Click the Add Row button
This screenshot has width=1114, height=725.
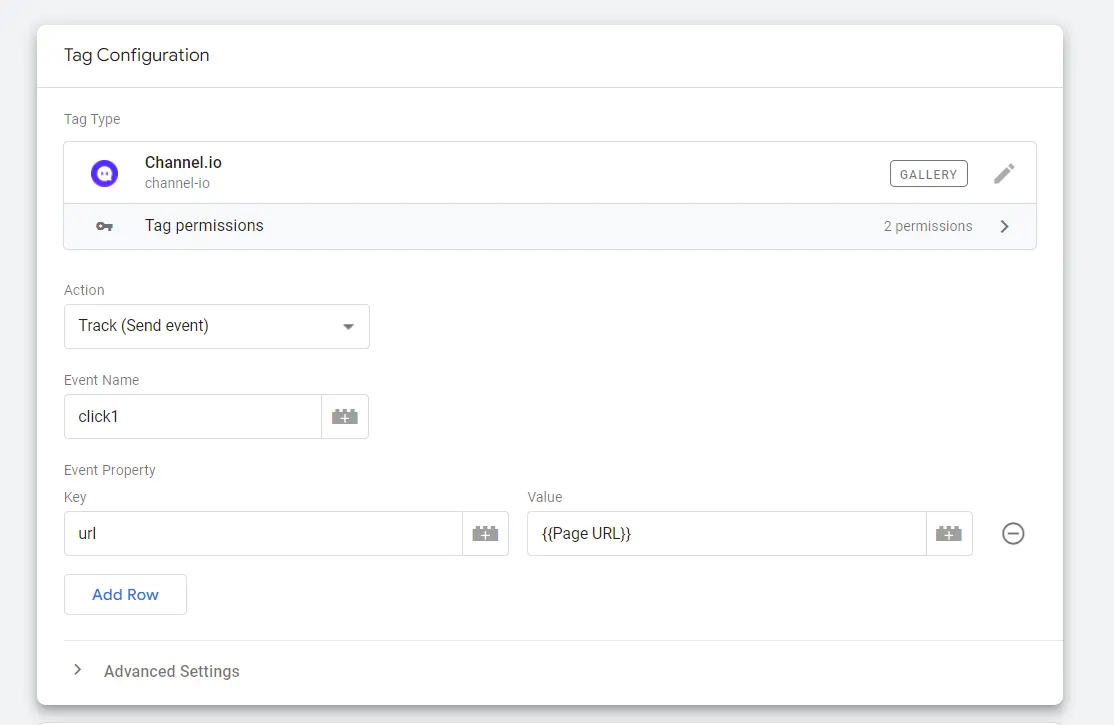click(125, 594)
